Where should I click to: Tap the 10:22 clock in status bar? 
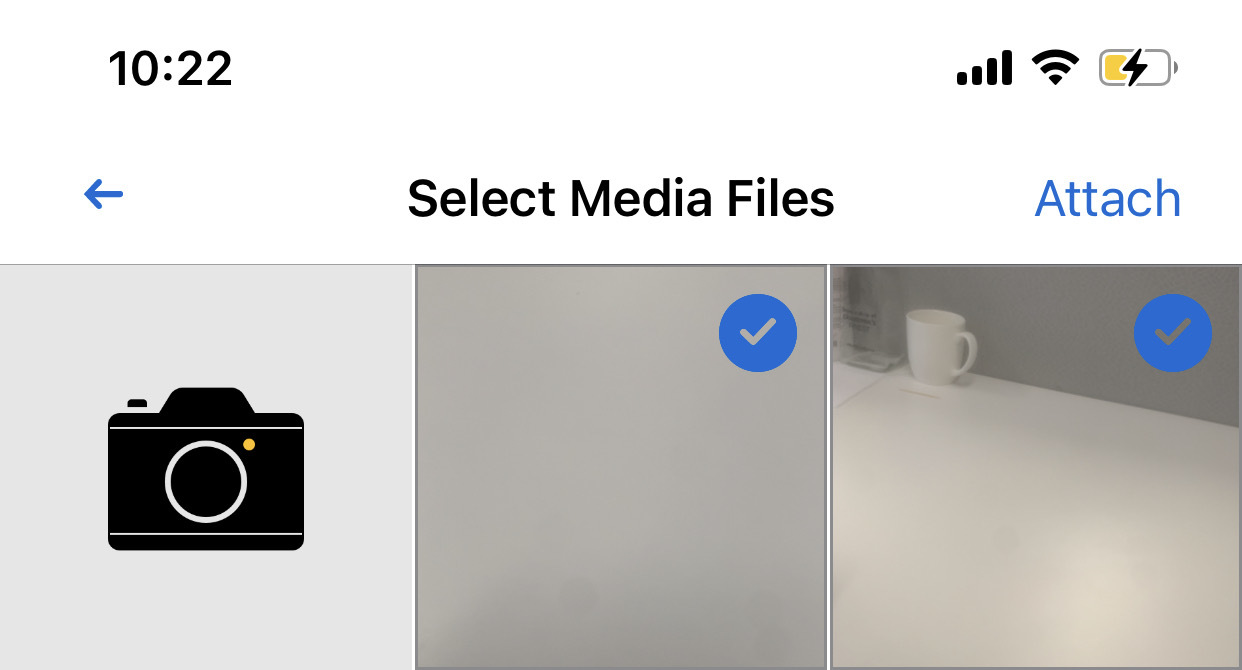[x=170, y=69]
